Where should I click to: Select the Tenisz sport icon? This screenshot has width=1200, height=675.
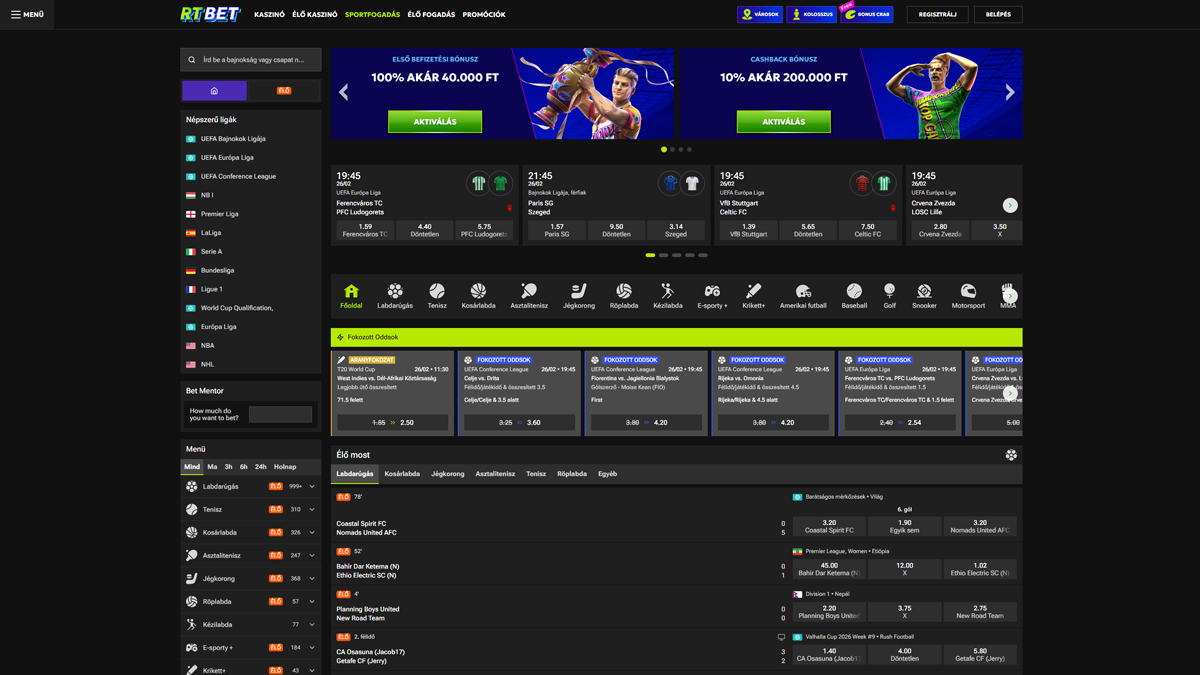437,296
